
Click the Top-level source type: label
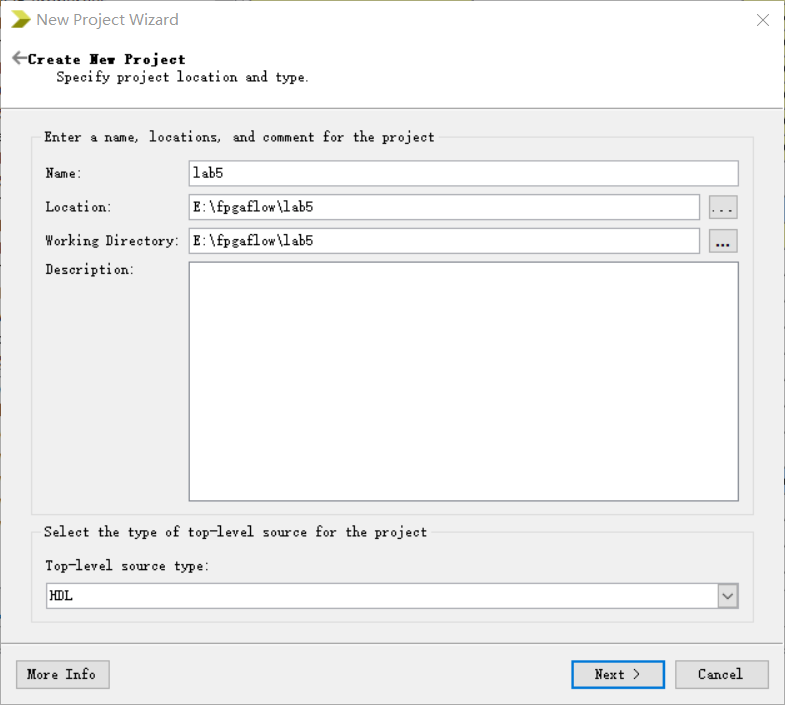click(127, 566)
